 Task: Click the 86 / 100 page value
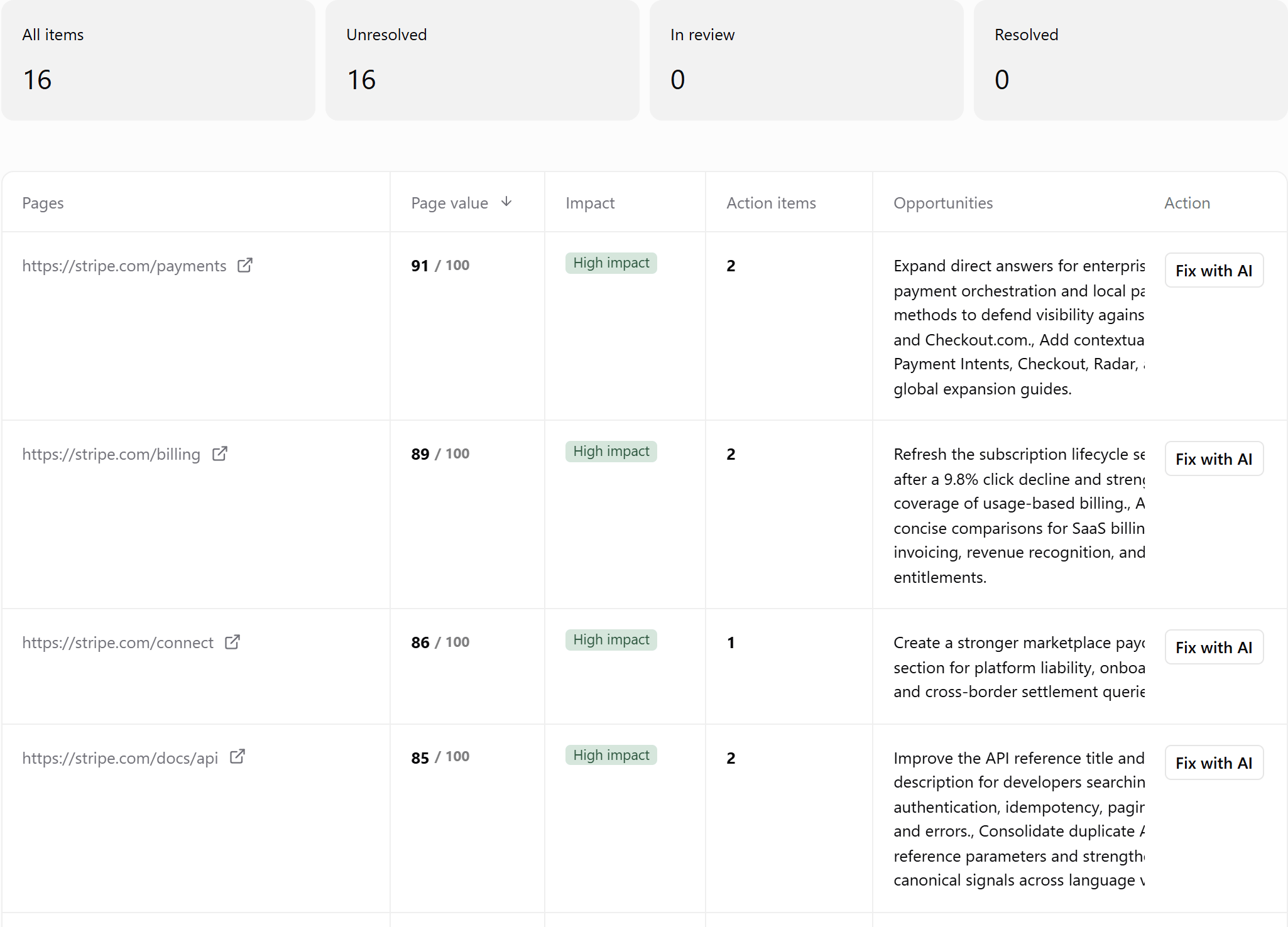440,642
